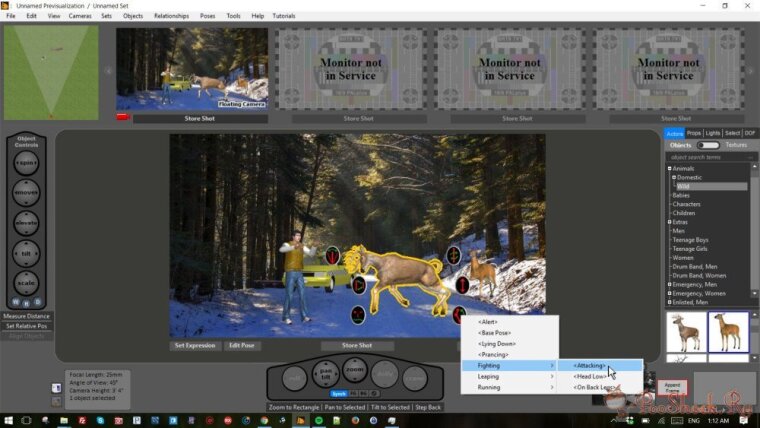The width and height of the screenshot is (760, 428).
Task: Click the spin object control dial
Action: (x=26, y=164)
